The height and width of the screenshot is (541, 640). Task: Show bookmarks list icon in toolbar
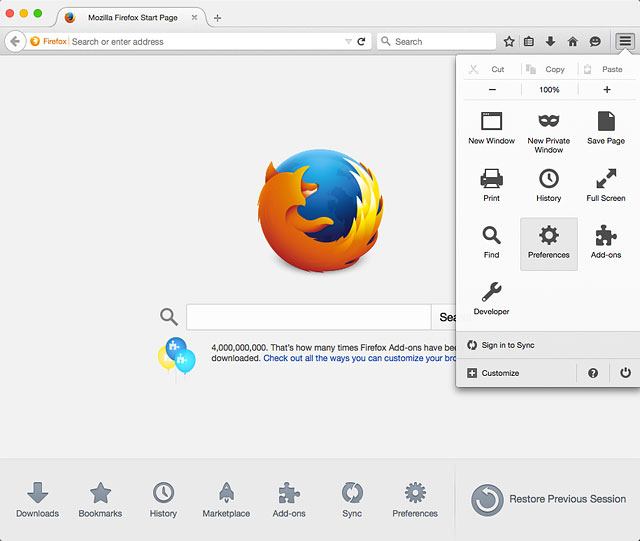(529, 42)
